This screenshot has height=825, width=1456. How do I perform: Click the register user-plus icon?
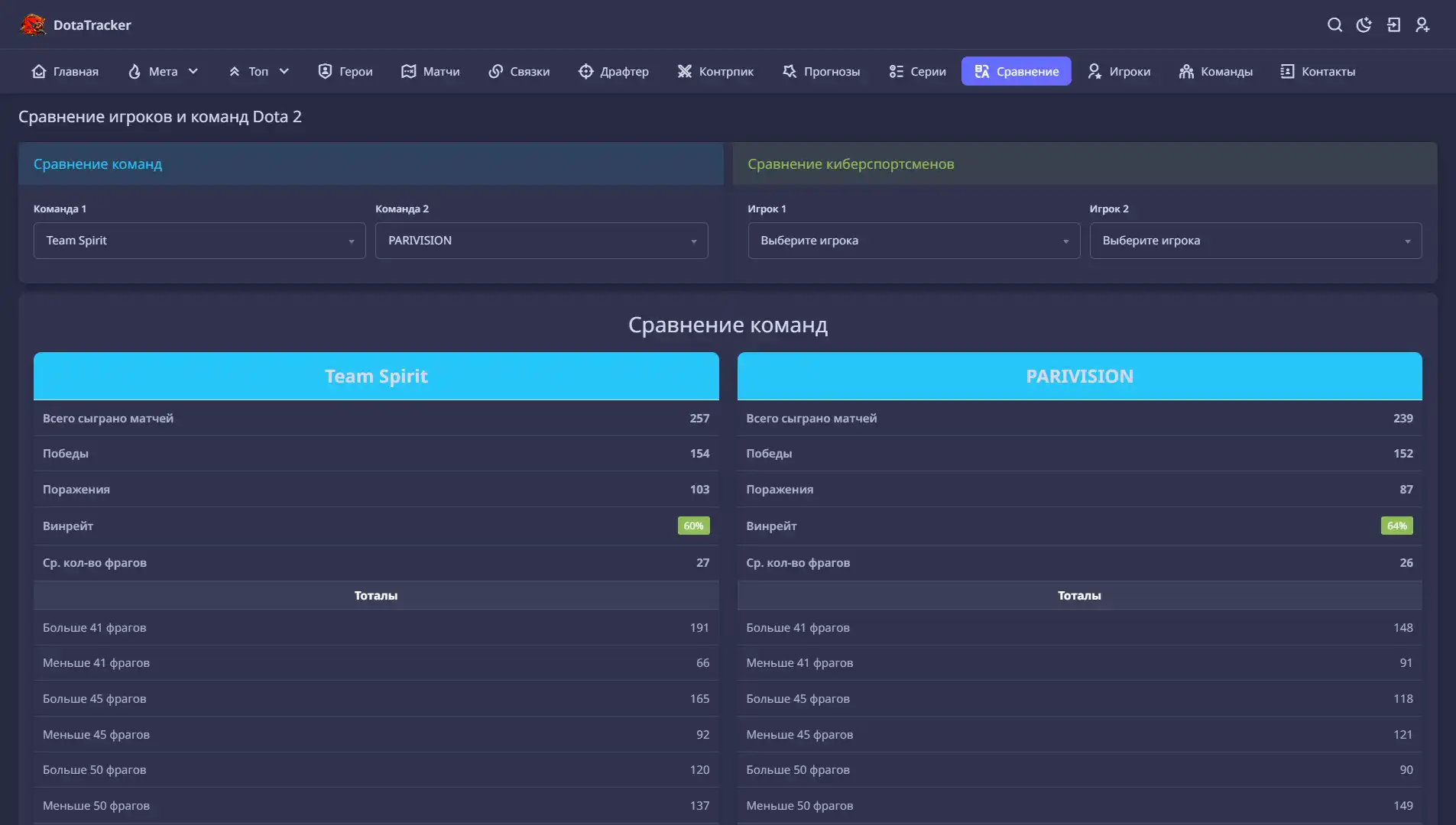tap(1422, 25)
